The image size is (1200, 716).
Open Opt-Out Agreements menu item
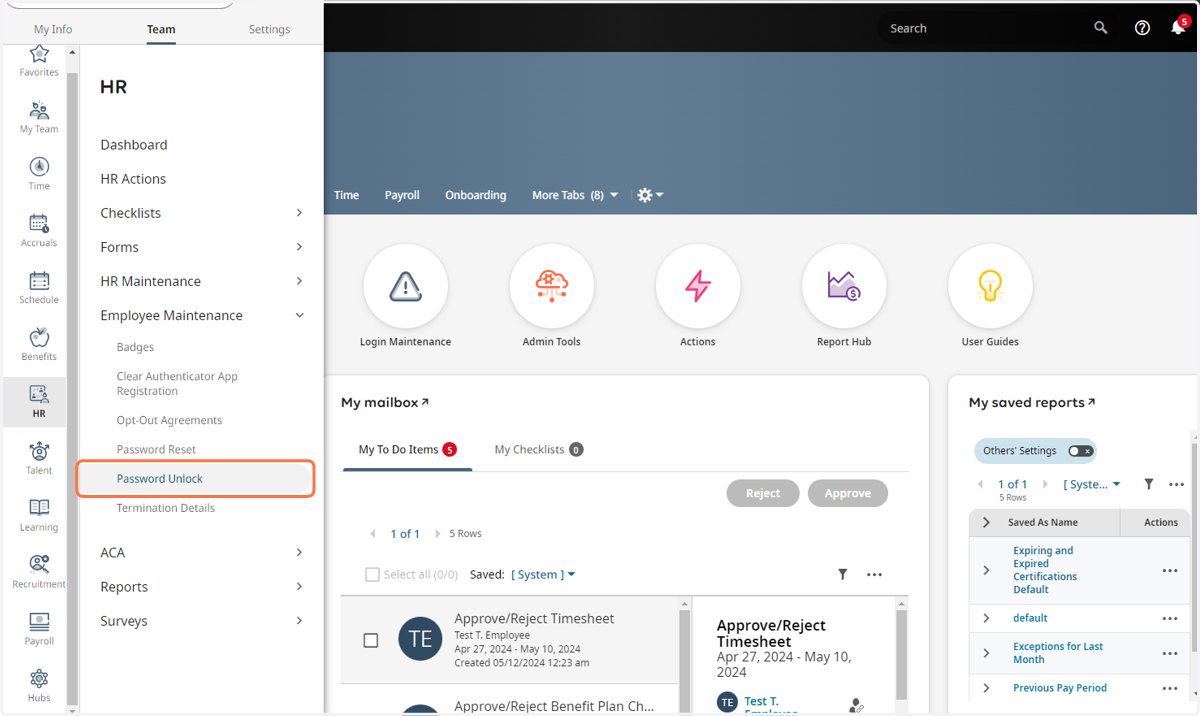pos(169,420)
